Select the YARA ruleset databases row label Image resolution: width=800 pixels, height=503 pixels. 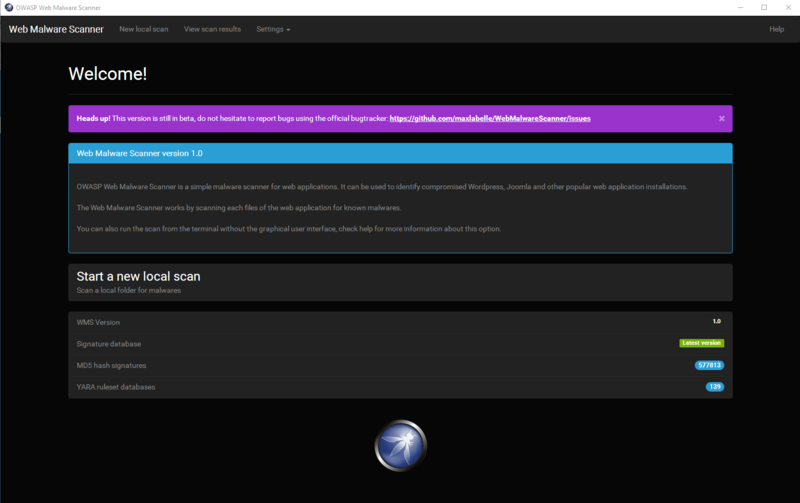point(116,386)
